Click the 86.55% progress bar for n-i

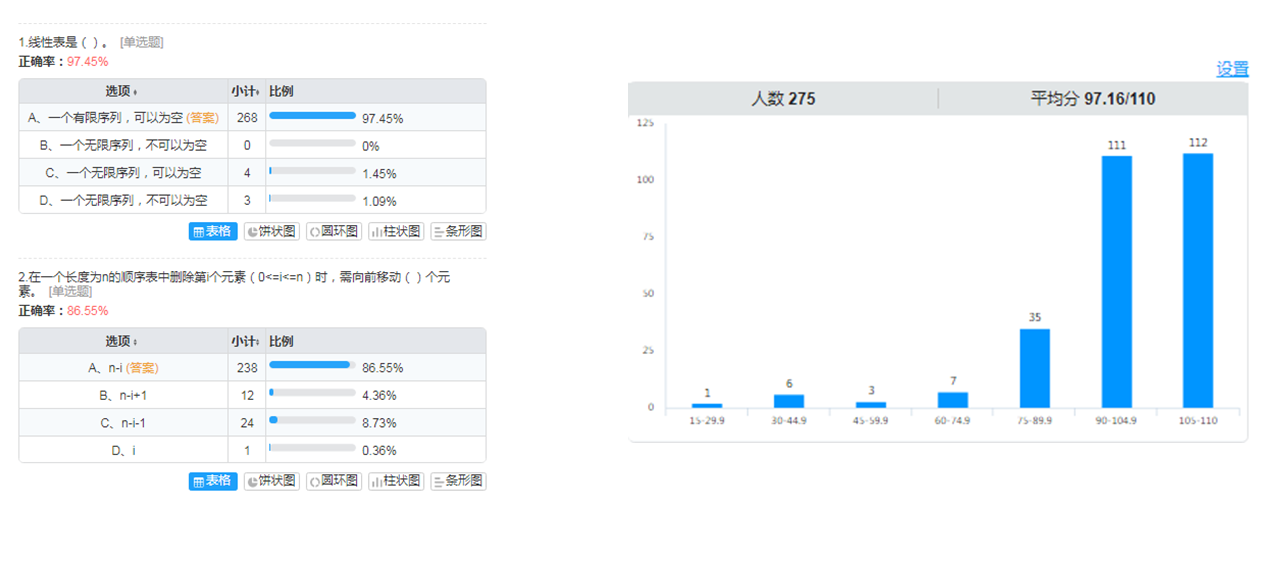tap(312, 366)
